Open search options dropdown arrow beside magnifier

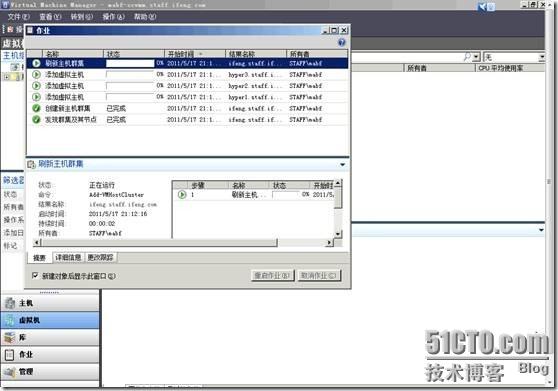pyautogui.click(x=476, y=57)
